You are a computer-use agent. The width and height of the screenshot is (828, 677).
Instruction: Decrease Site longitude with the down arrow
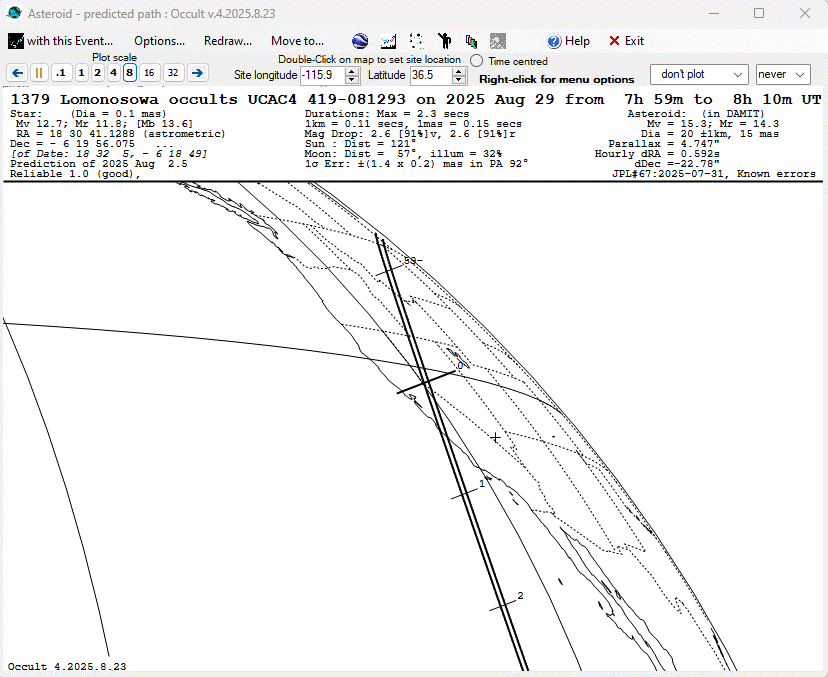click(x=352, y=79)
